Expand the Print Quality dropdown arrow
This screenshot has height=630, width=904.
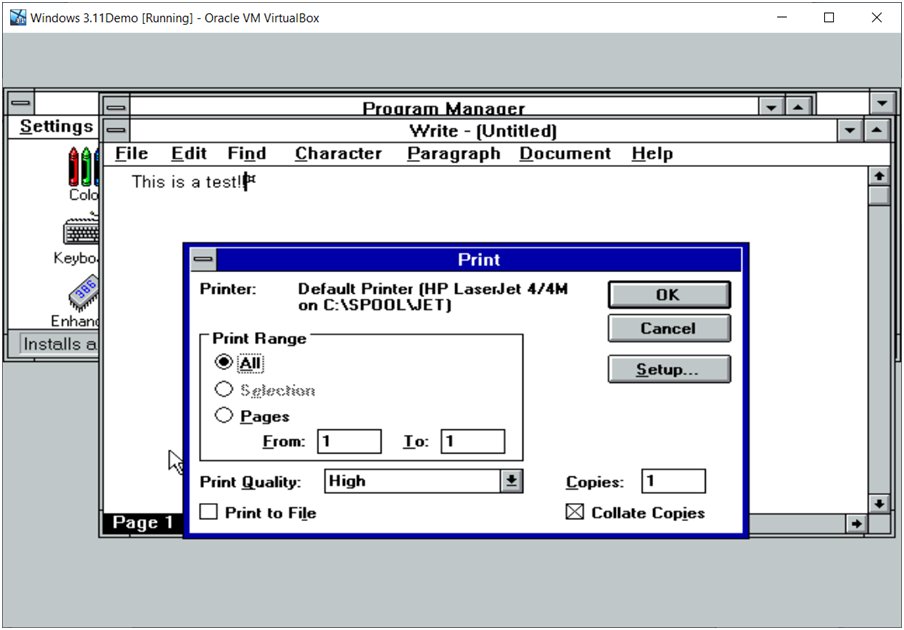[511, 481]
